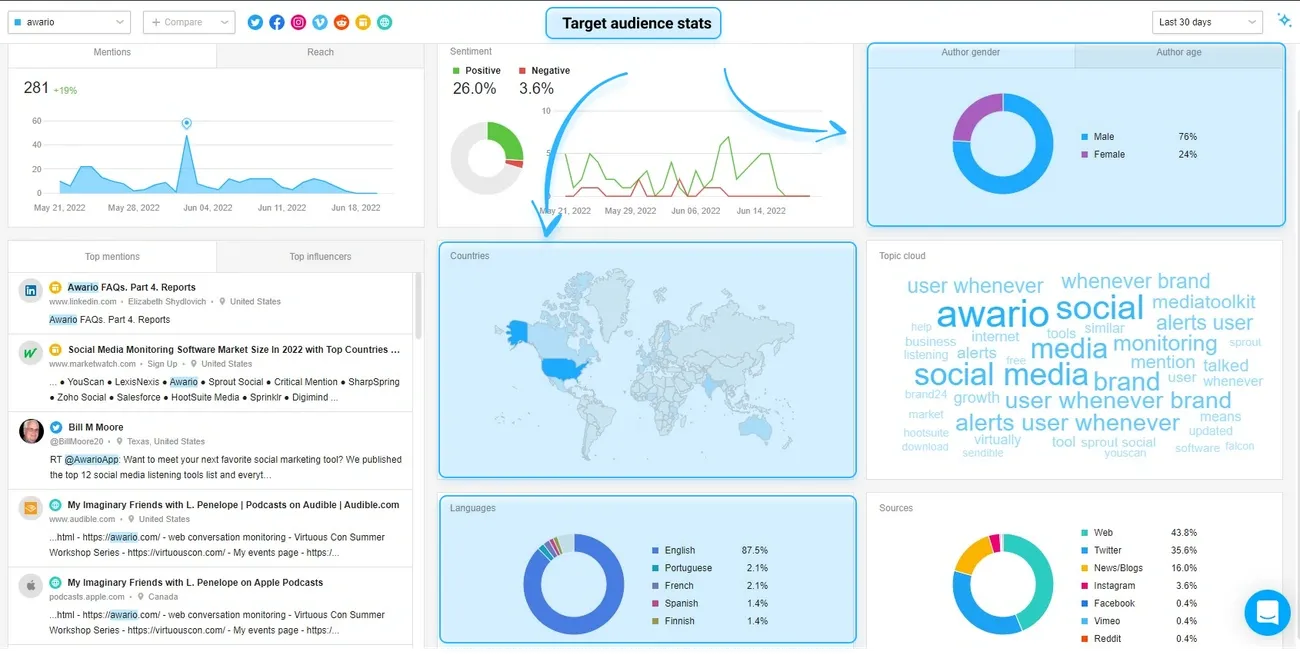Switch to the Top influencers tab

click(x=320, y=257)
